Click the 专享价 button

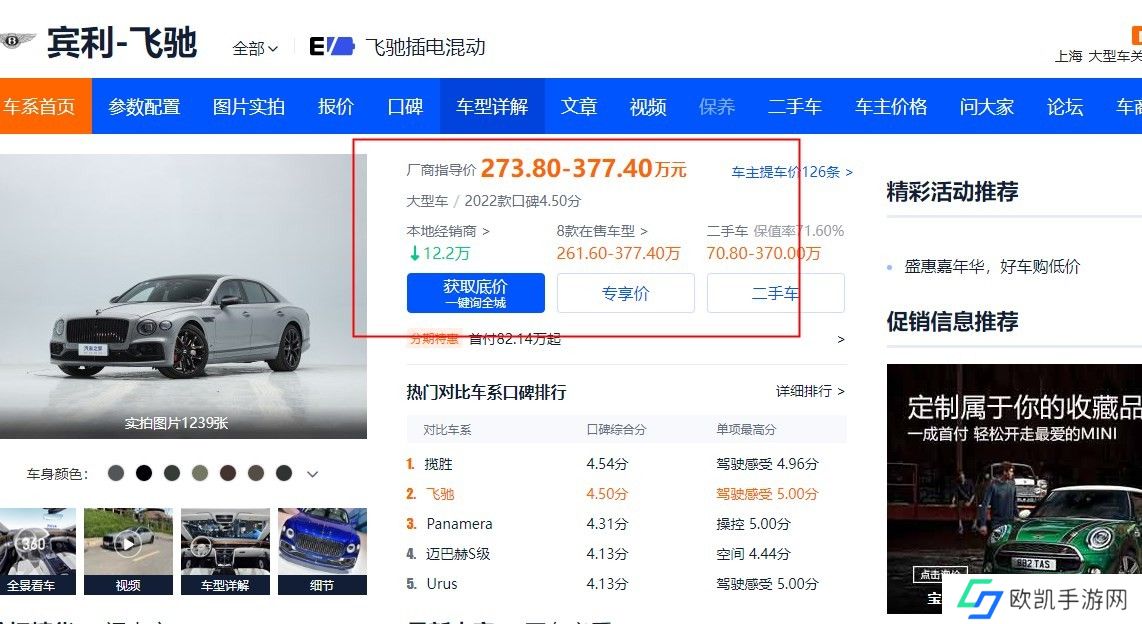tap(625, 293)
